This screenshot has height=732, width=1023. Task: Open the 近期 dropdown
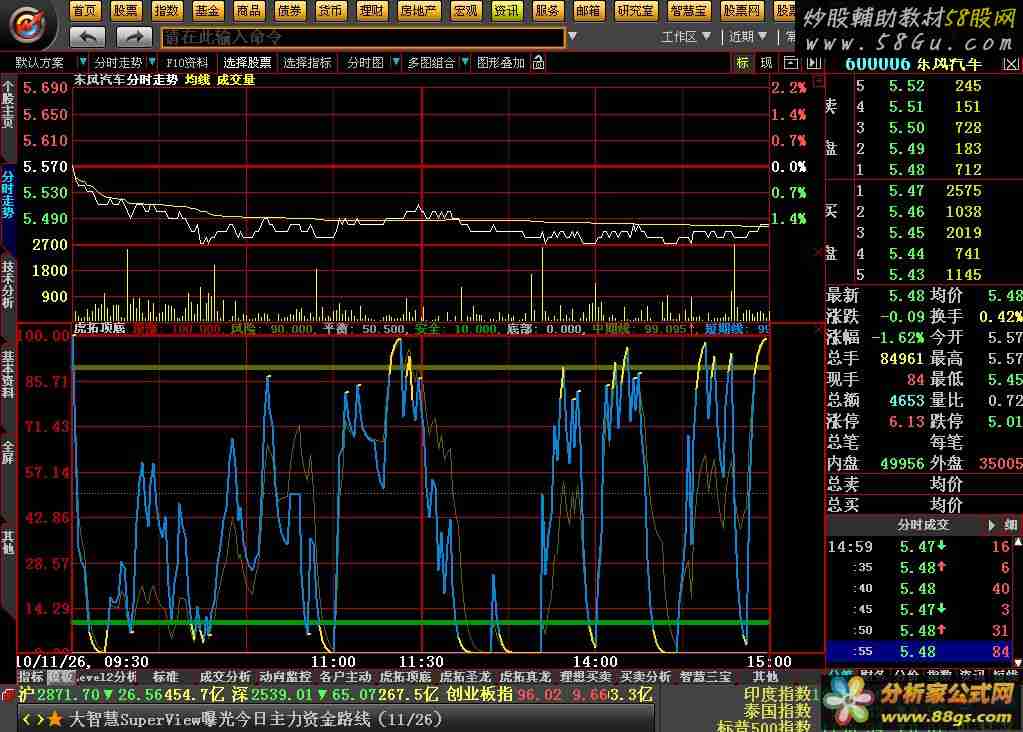pos(748,37)
